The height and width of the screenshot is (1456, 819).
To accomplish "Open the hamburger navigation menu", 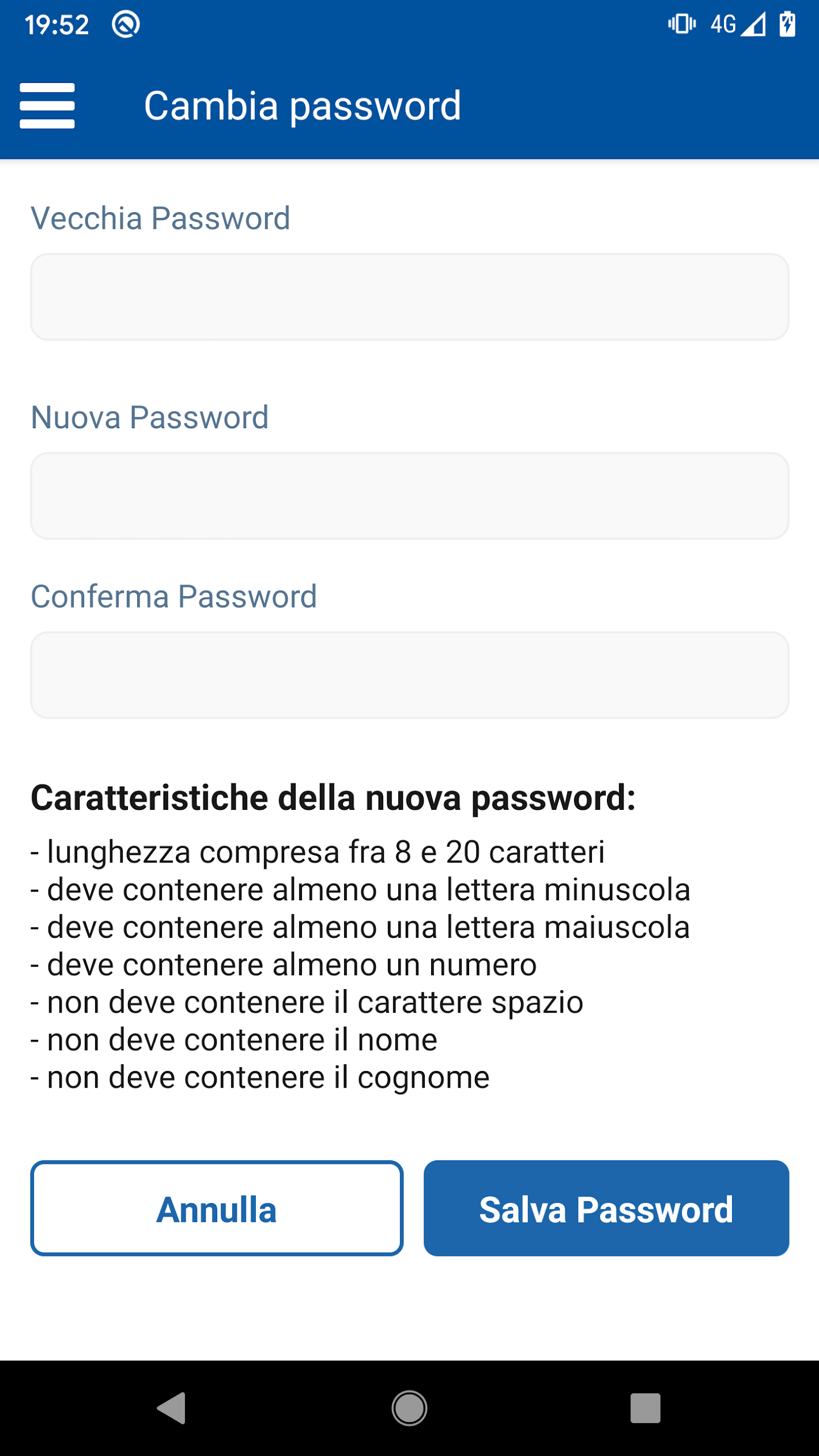I will click(47, 105).
